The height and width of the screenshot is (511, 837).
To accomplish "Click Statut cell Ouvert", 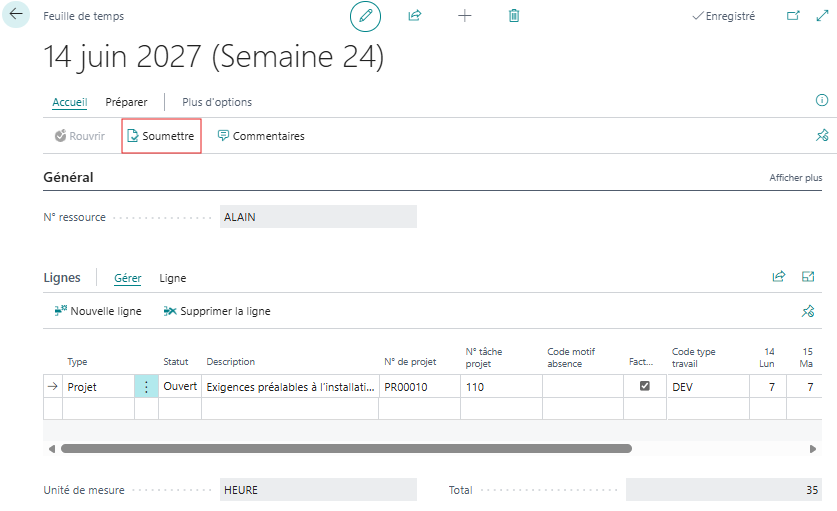I will point(180,386).
